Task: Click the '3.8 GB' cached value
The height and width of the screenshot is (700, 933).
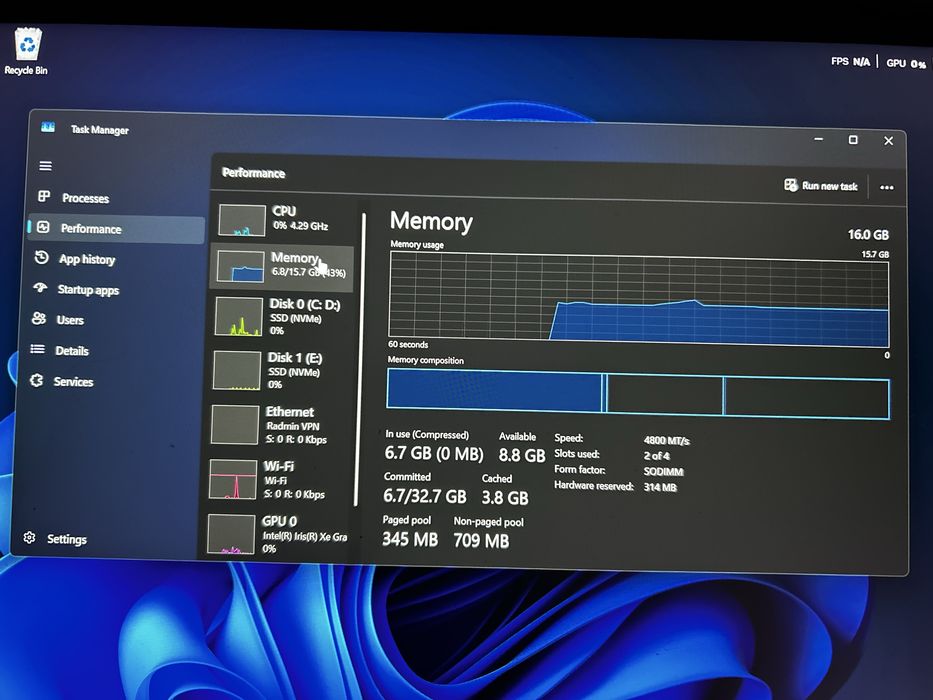Action: 505,498
